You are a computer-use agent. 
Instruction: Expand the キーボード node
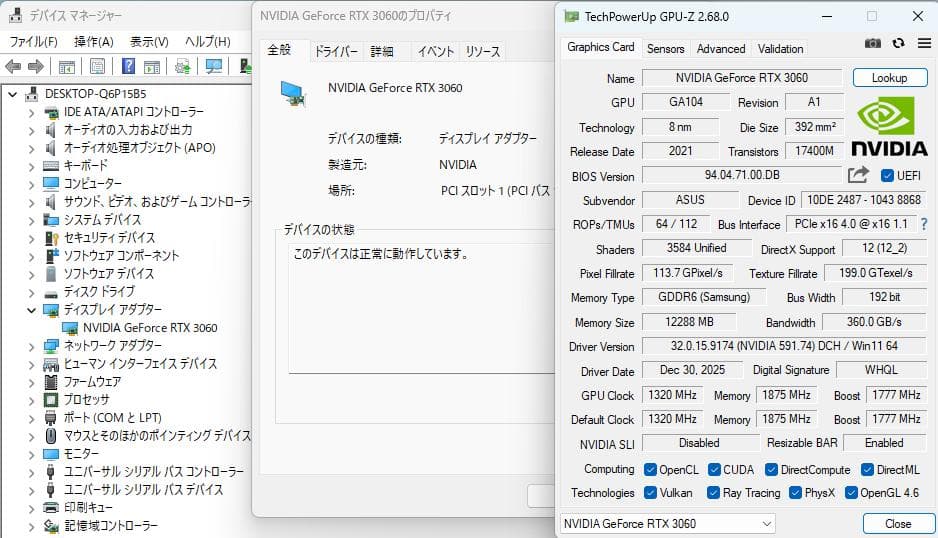tap(32, 166)
